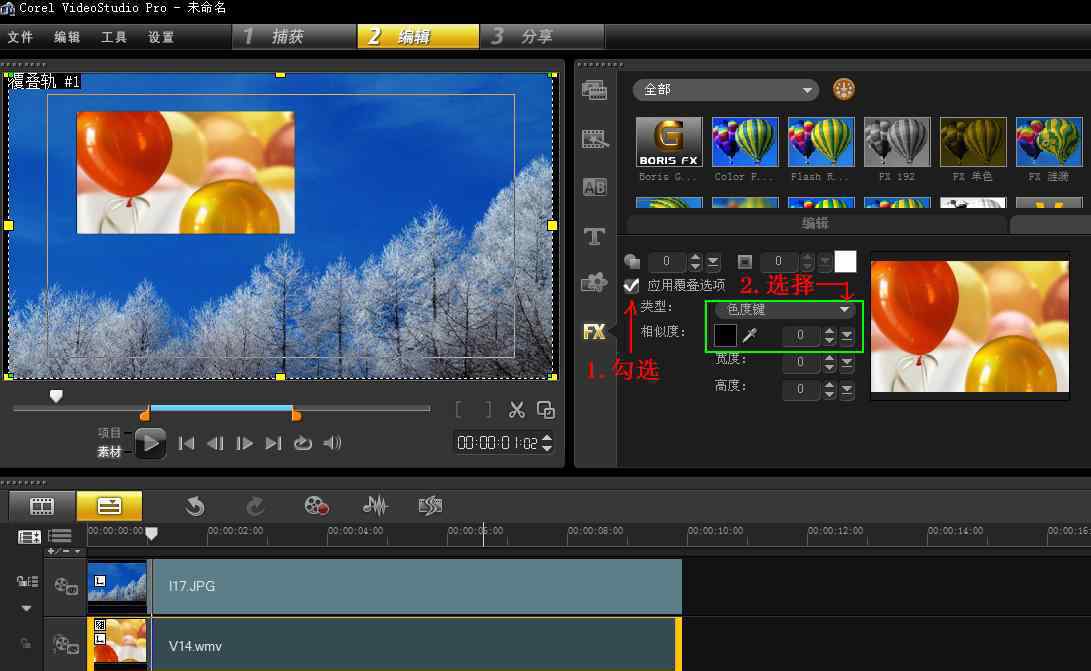This screenshot has height=671, width=1091.
Task: Open the Media library panel icon
Action: pyautogui.click(x=594, y=90)
